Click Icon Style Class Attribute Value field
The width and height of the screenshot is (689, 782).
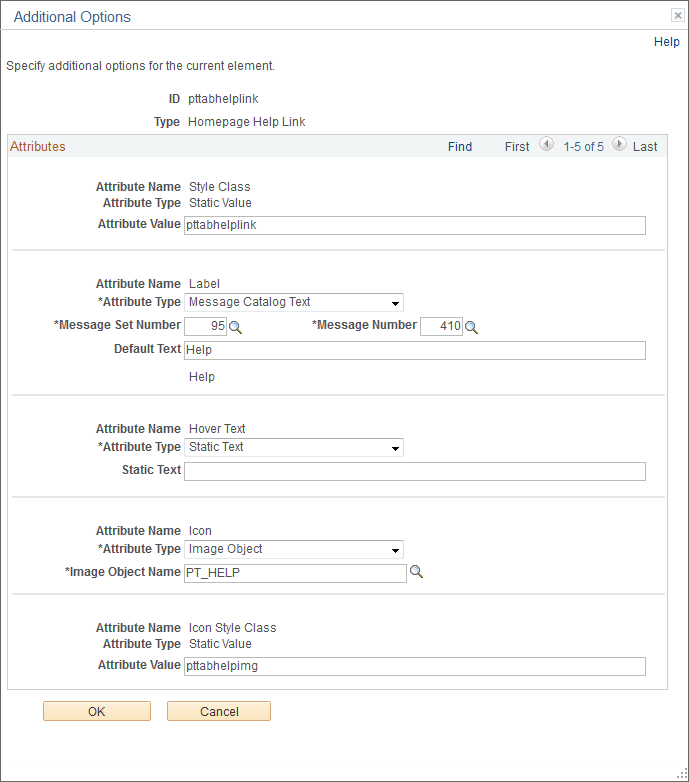point(415,666)
